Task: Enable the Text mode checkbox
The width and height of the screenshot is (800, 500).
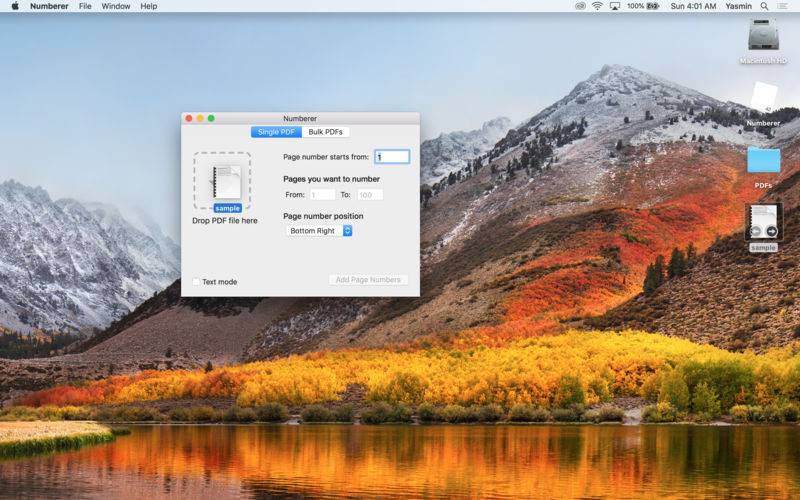Action: coord(197,282)
